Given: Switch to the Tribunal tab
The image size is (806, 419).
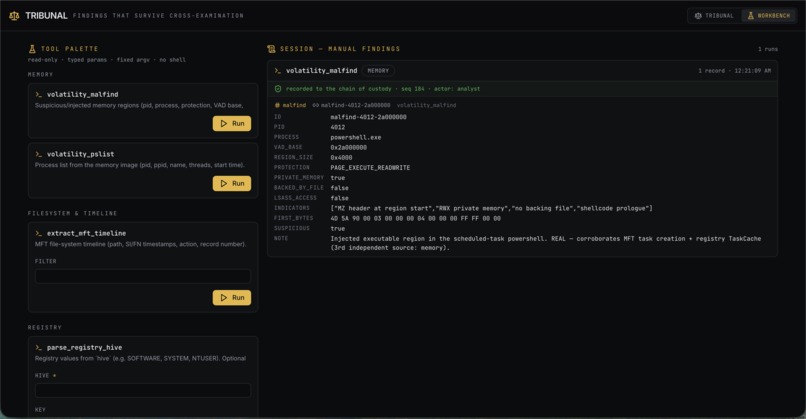Looking at the screenshot, I should pyautogui.click(x=715, y=16).
